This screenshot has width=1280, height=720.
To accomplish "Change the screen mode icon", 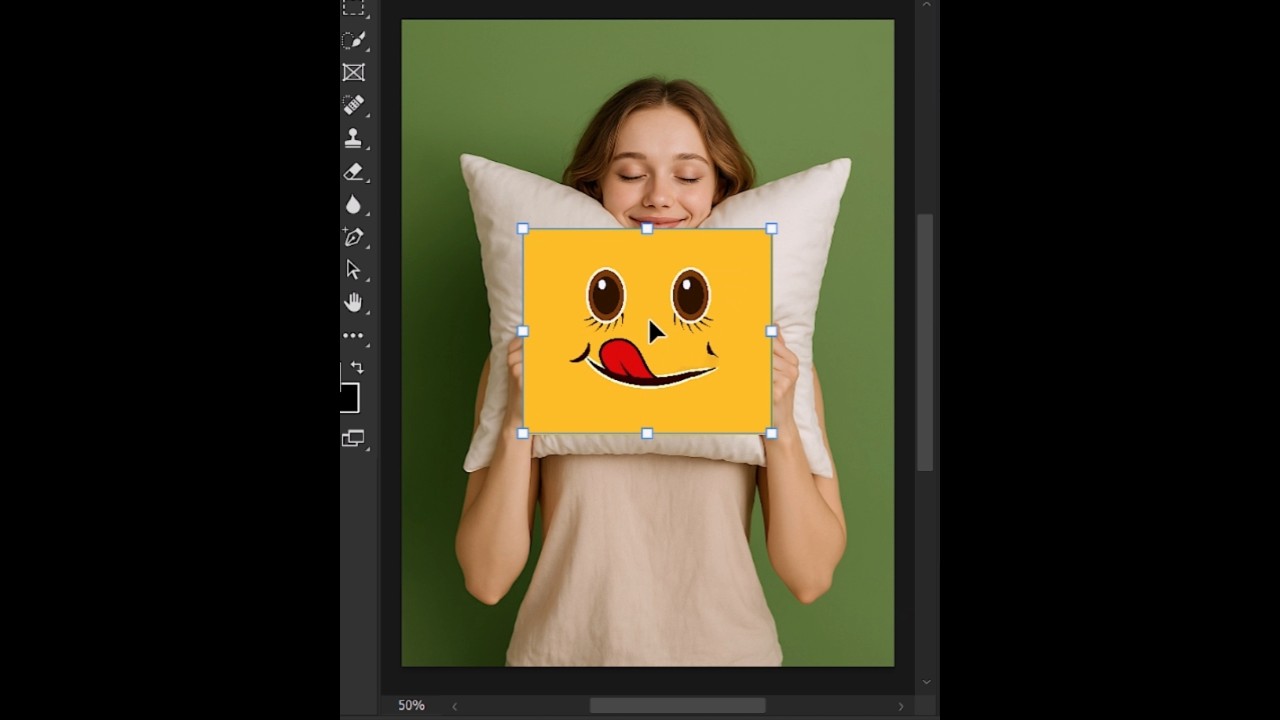I will [x=353, y=438].
